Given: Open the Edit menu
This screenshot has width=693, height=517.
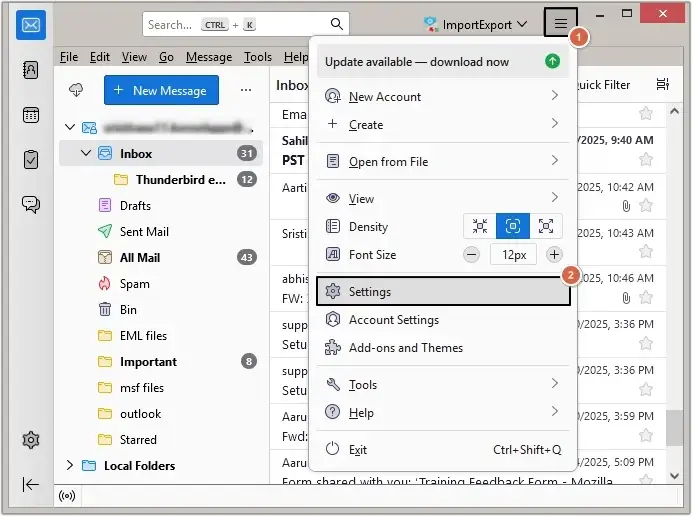Looking at the screenshot, I should click(x=99, y=57).
